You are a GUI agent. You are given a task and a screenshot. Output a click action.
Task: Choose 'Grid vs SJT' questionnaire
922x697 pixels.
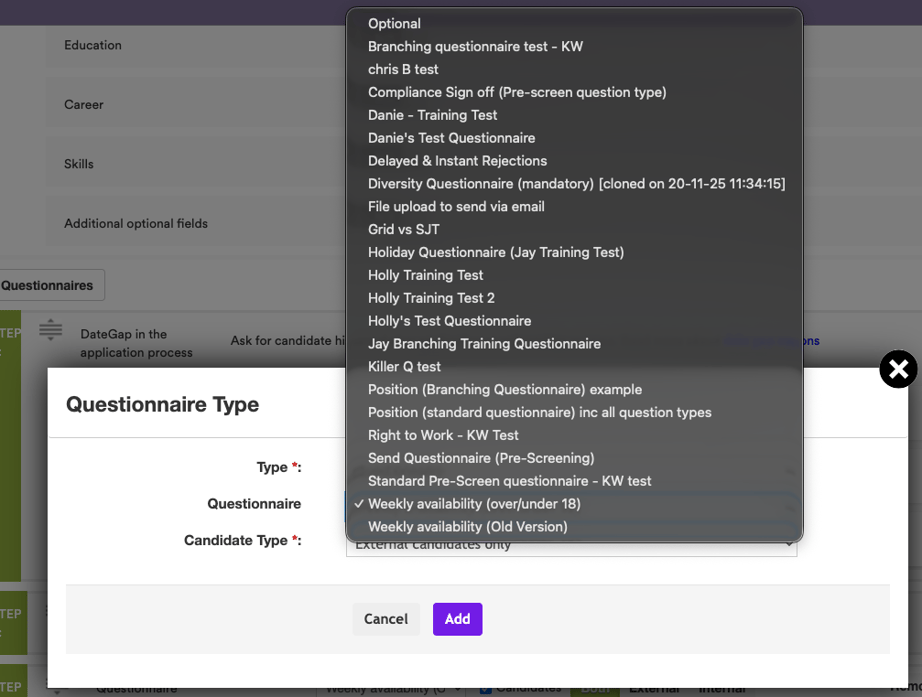pos(403,230)
